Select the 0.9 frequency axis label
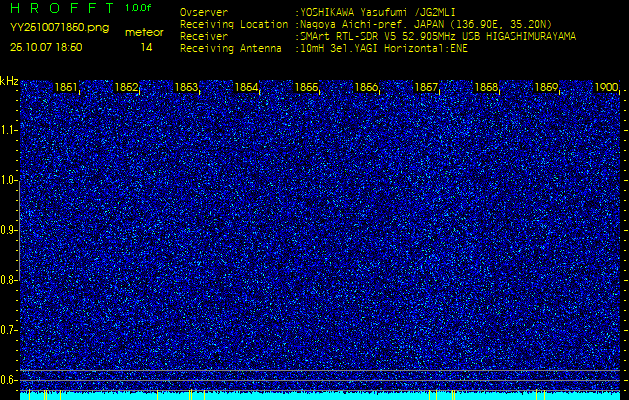The image size is (629, 400). pyautogui.click(x=9, y=230)
